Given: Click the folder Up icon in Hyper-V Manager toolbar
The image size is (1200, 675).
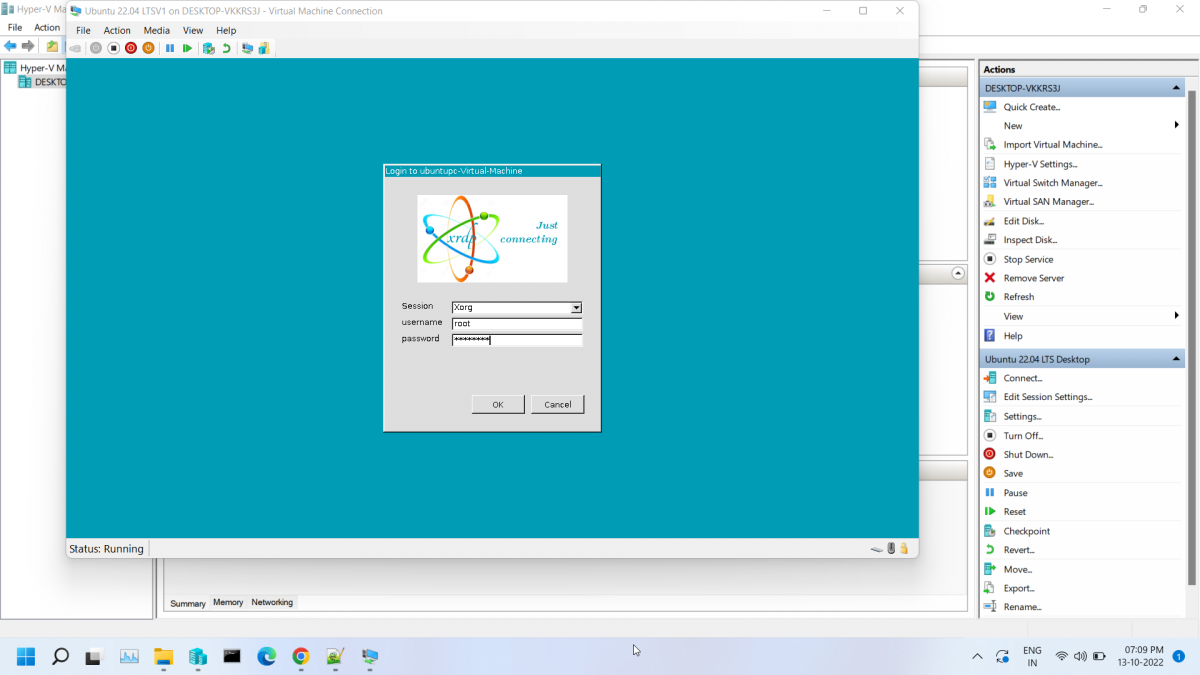Looking at the screenshot, I should point(52,46).
